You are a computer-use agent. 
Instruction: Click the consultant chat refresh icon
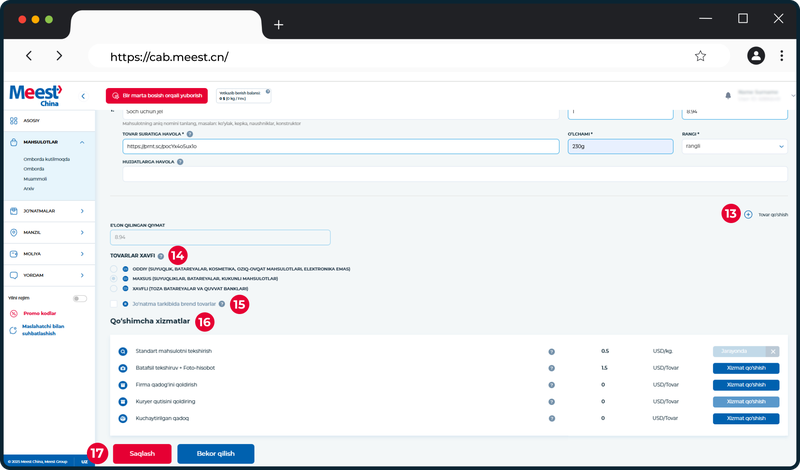(x=14, y=330)
